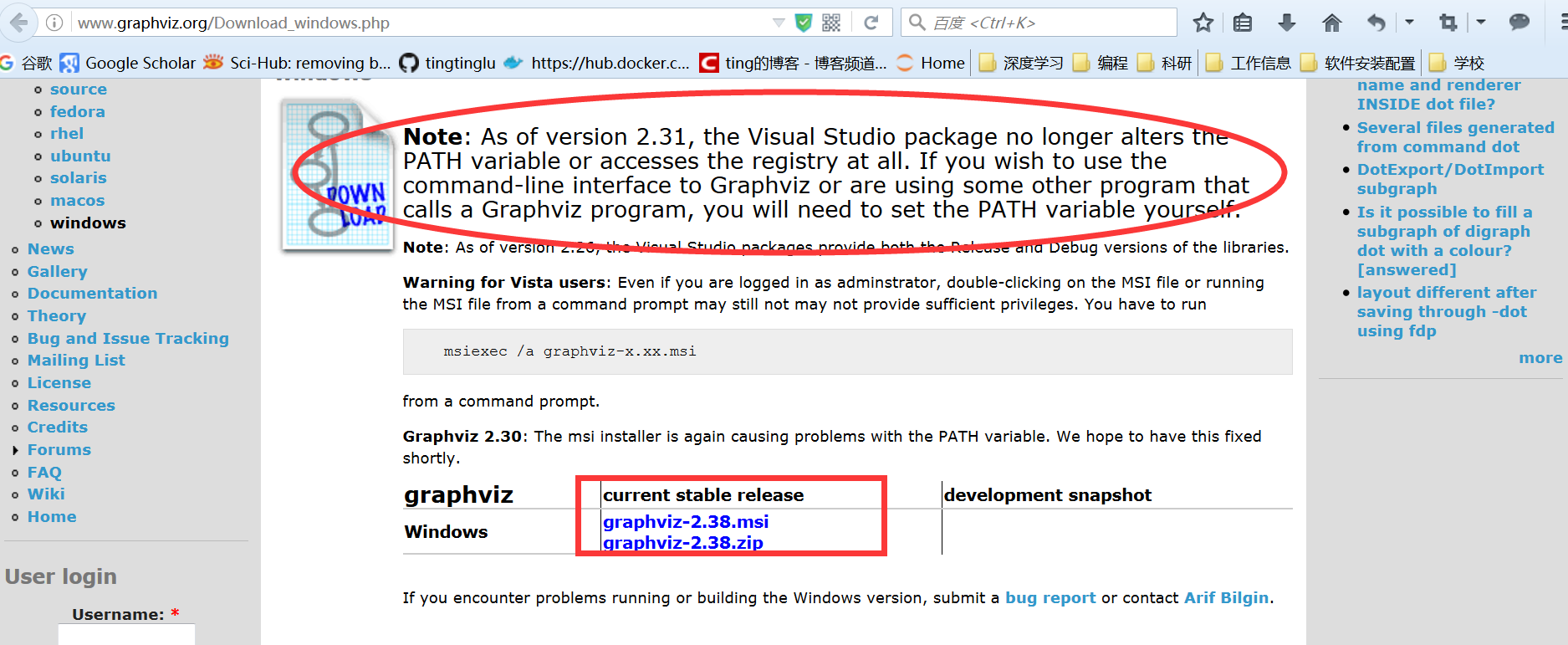Open the Sci-Hub bookmark
Image resolution: width=1568 pixels, height=645 pixels.
[297, 63]
